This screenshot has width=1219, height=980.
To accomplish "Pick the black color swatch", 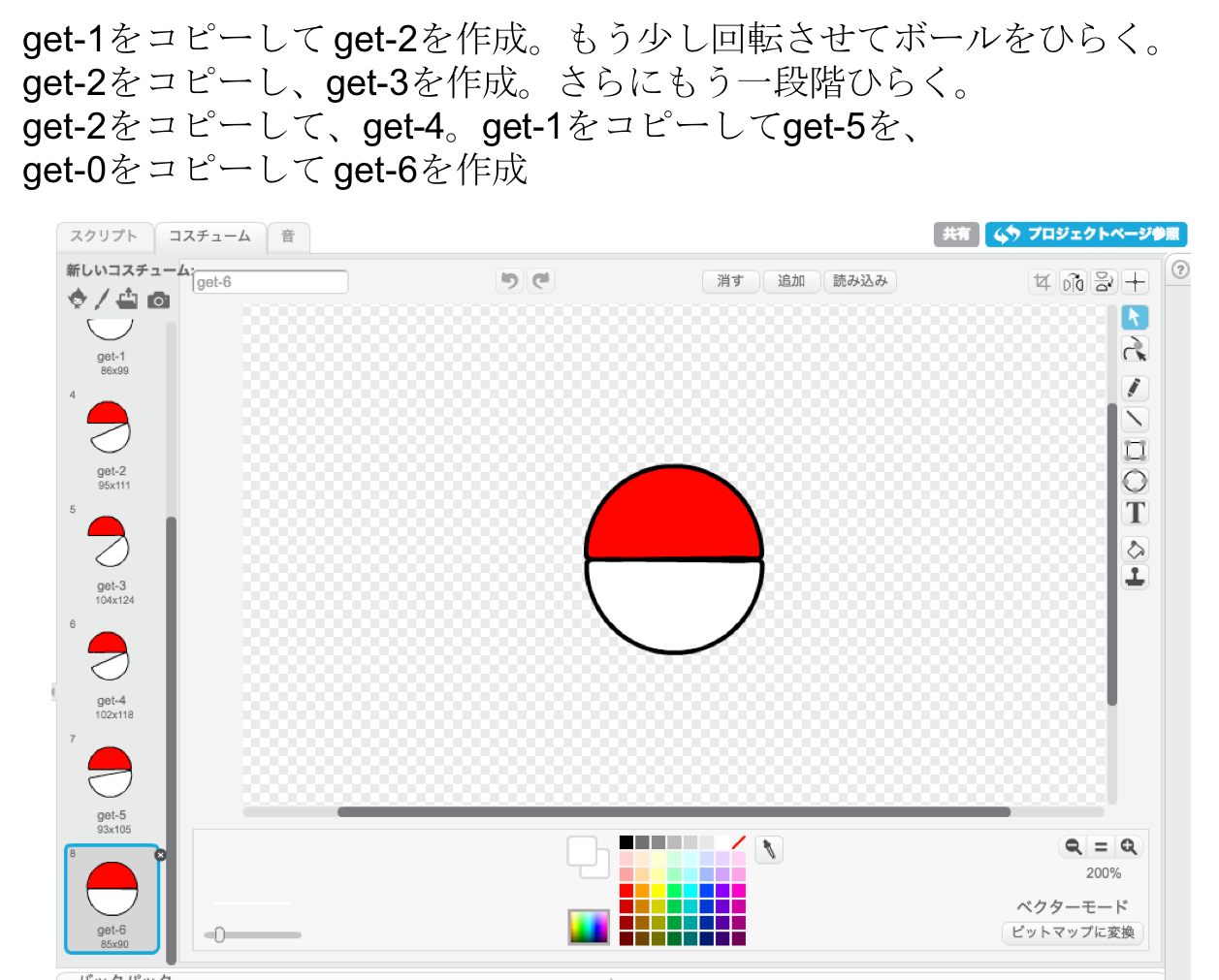I will 626,842.
